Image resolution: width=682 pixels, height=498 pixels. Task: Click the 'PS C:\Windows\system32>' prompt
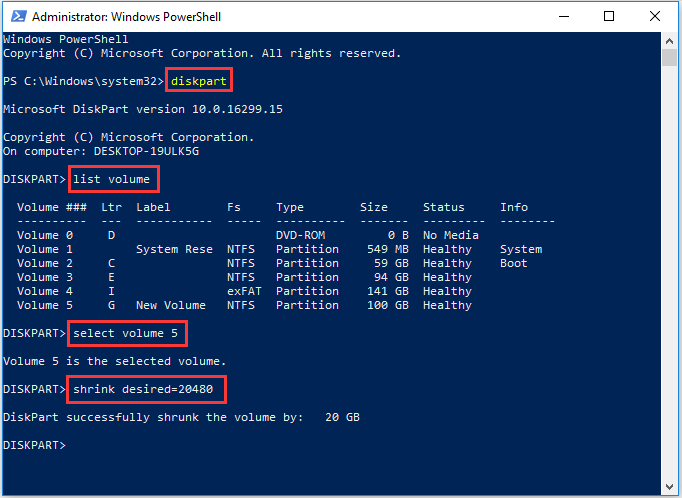coord(83,81)
